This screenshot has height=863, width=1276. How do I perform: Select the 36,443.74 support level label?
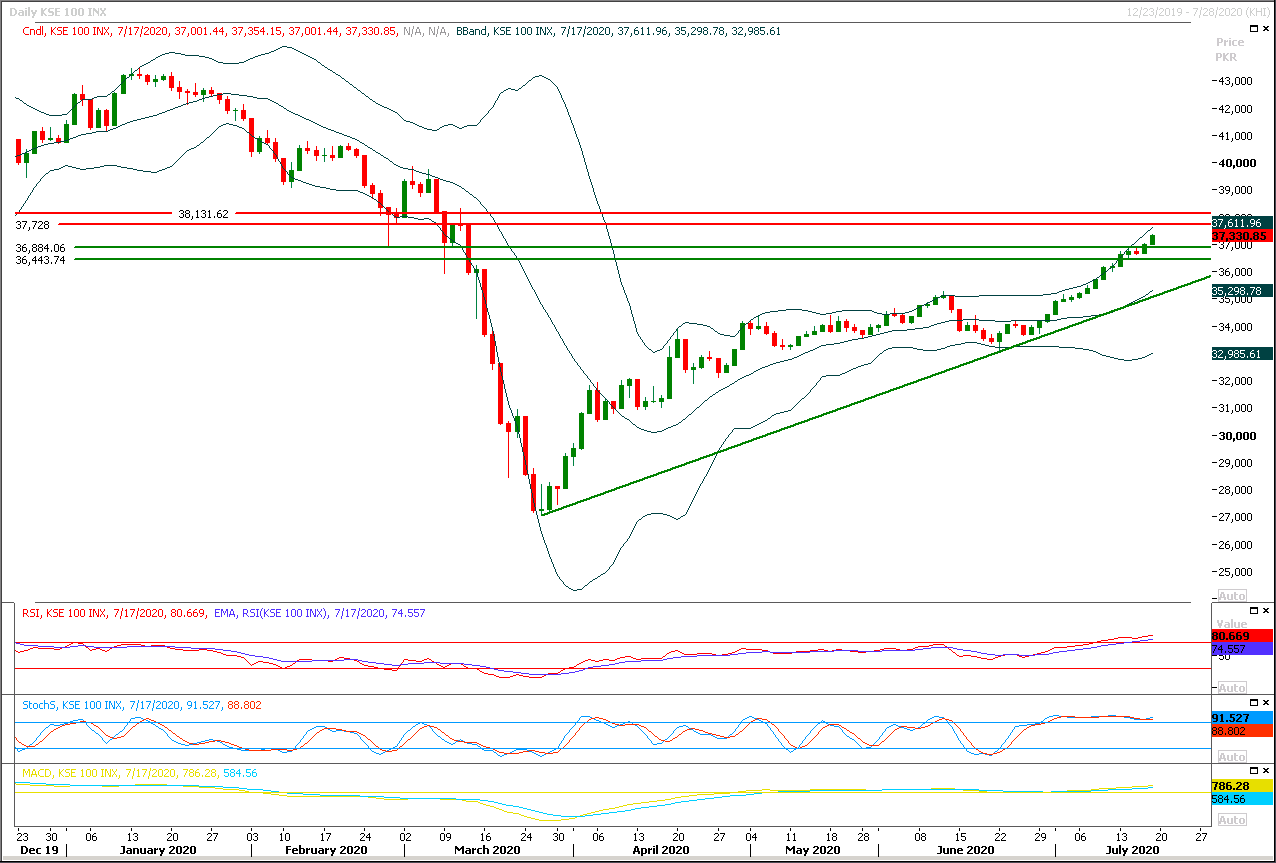[41, 260]
